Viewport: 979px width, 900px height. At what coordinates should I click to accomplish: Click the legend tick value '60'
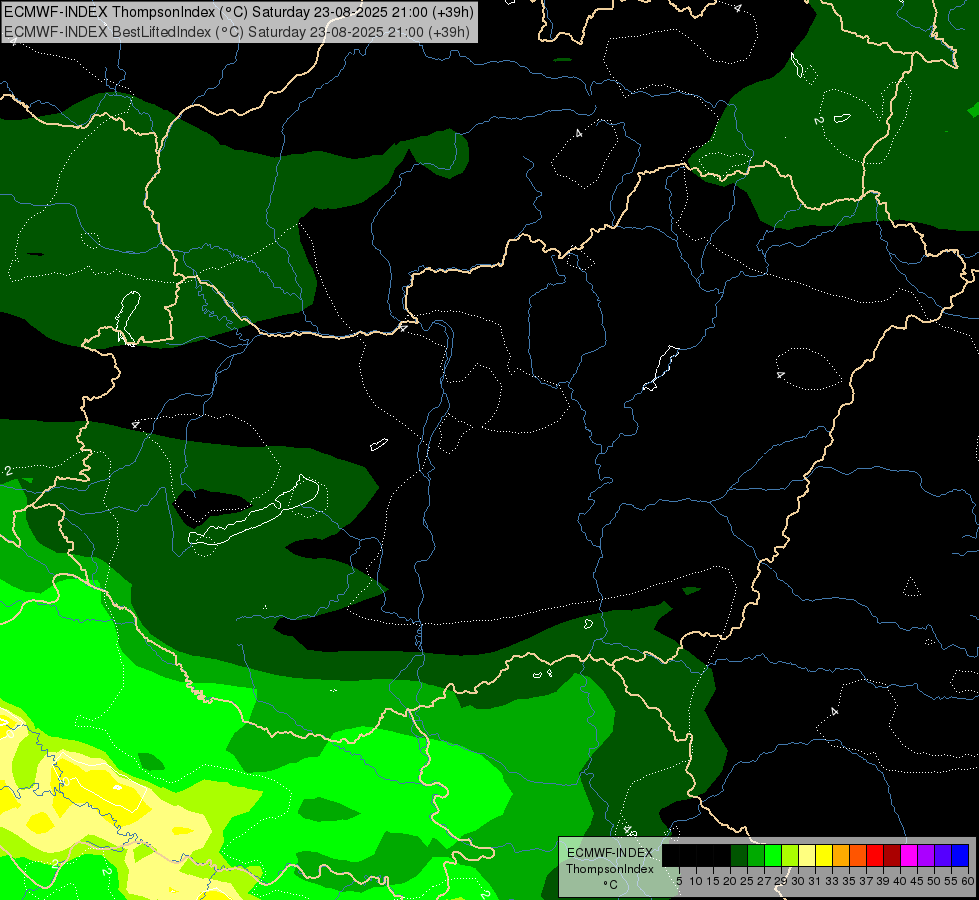pos(968,881)
